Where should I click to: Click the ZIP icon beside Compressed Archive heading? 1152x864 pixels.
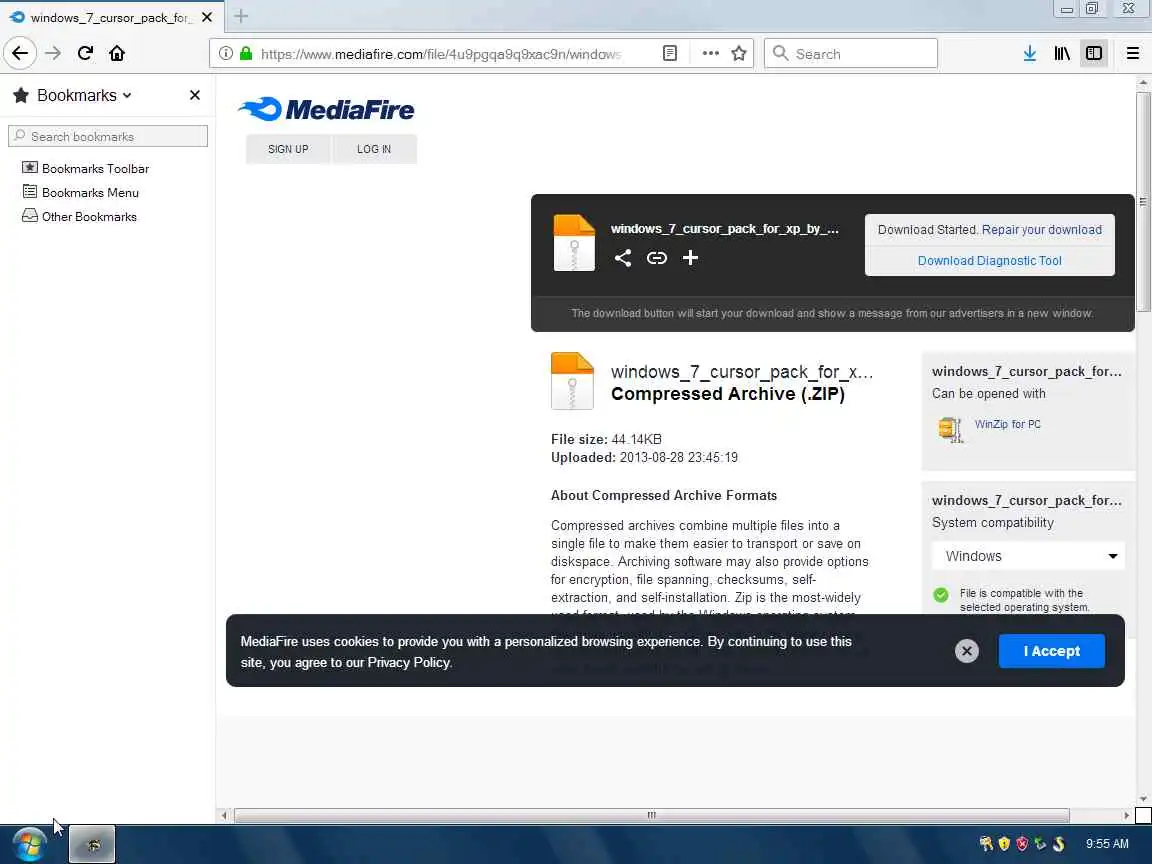point(572,381)
